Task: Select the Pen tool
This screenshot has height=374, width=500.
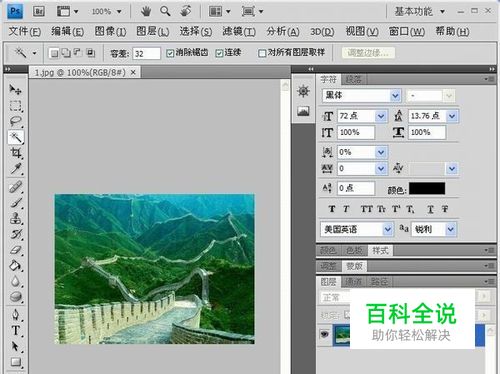Action: coord(15,315)
